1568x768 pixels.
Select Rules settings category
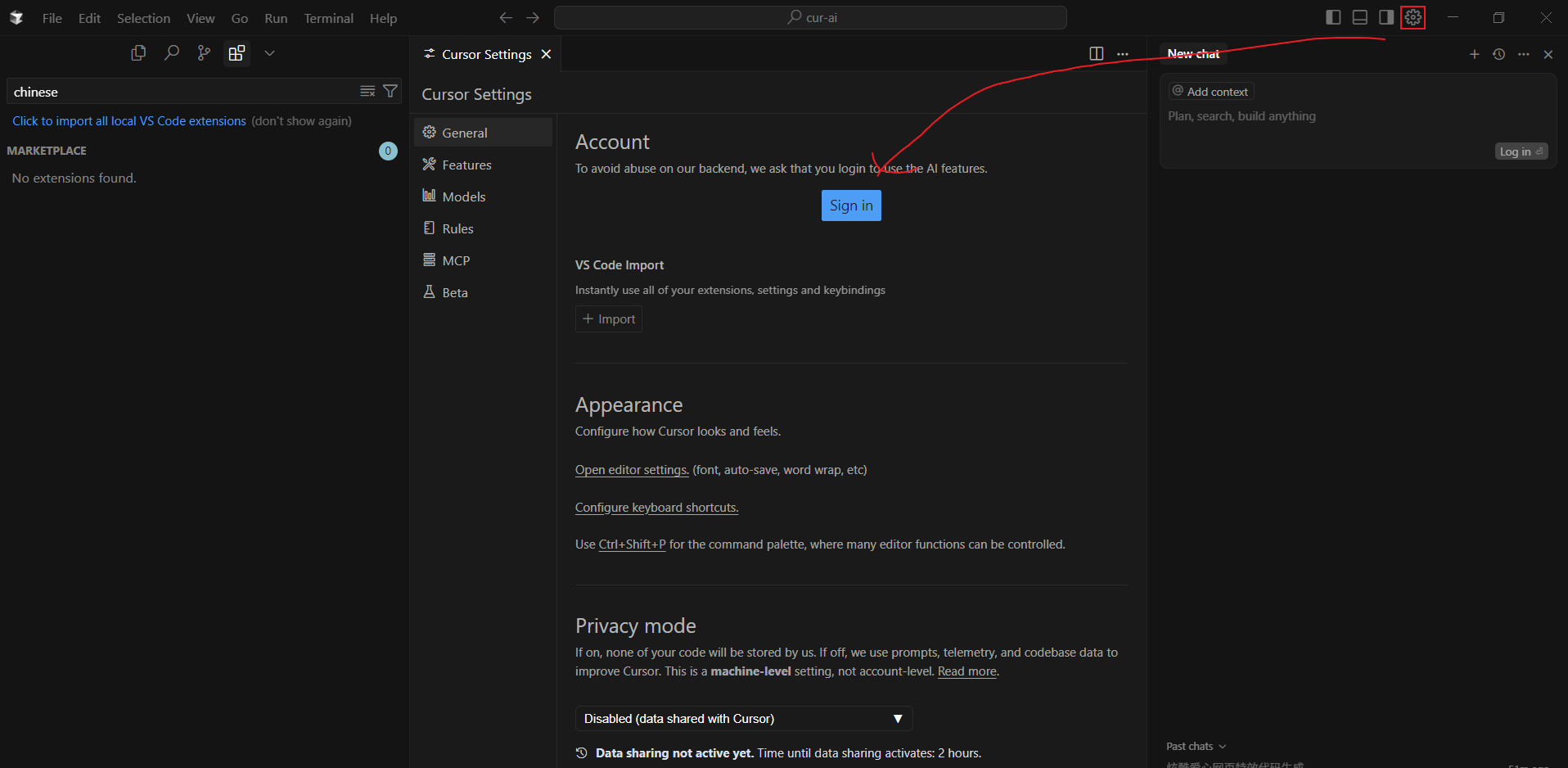click(x=483, y=228)
